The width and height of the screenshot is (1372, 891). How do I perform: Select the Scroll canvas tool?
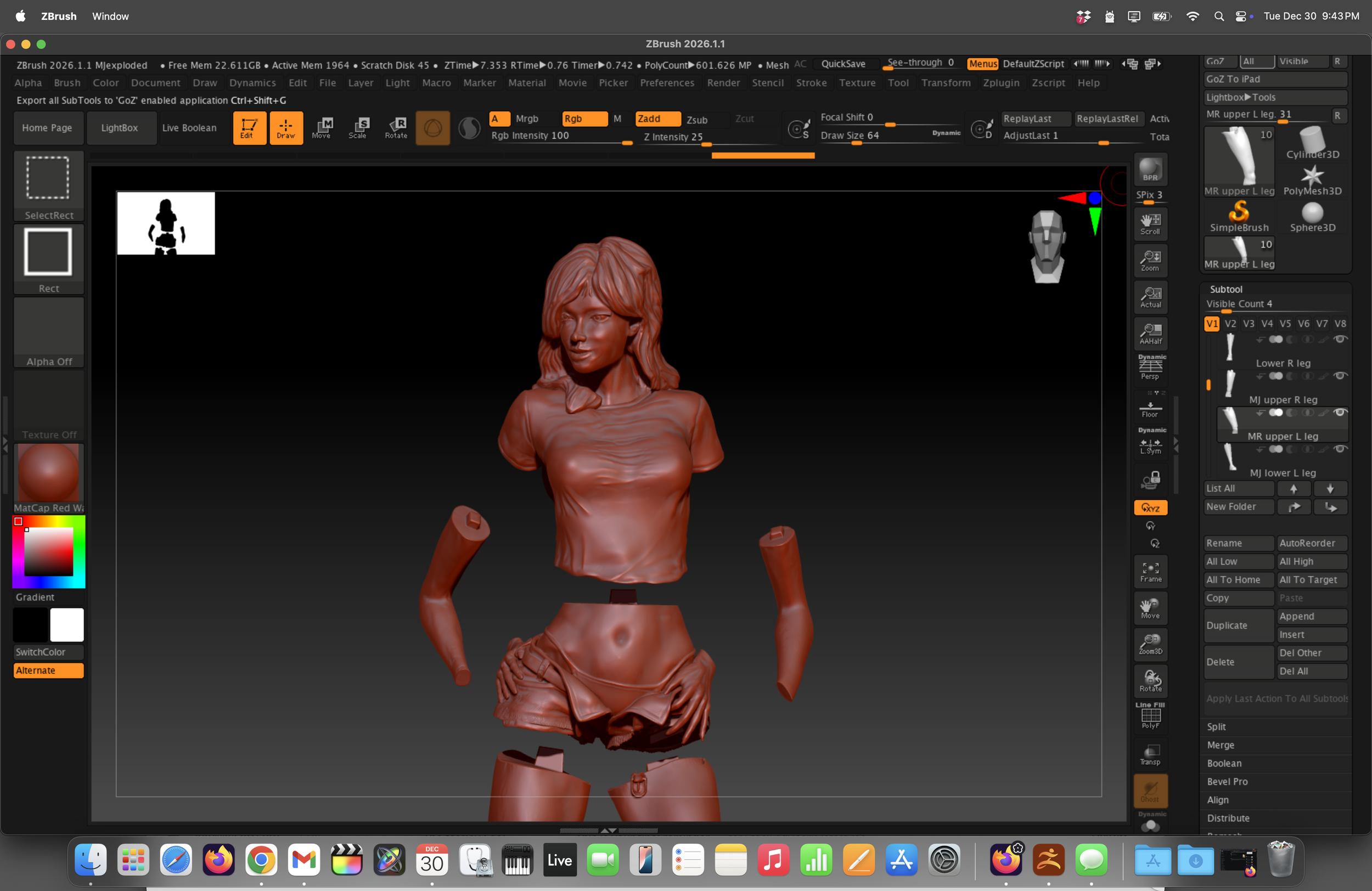1150,224
